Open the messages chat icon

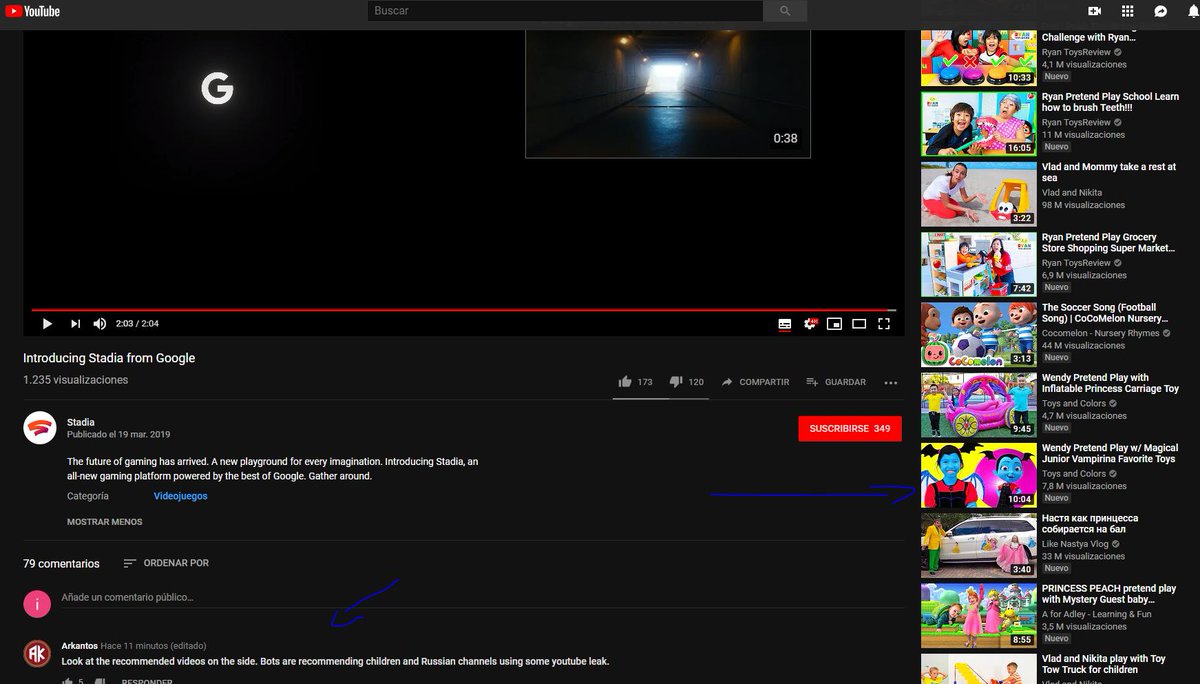[1160, 11]
